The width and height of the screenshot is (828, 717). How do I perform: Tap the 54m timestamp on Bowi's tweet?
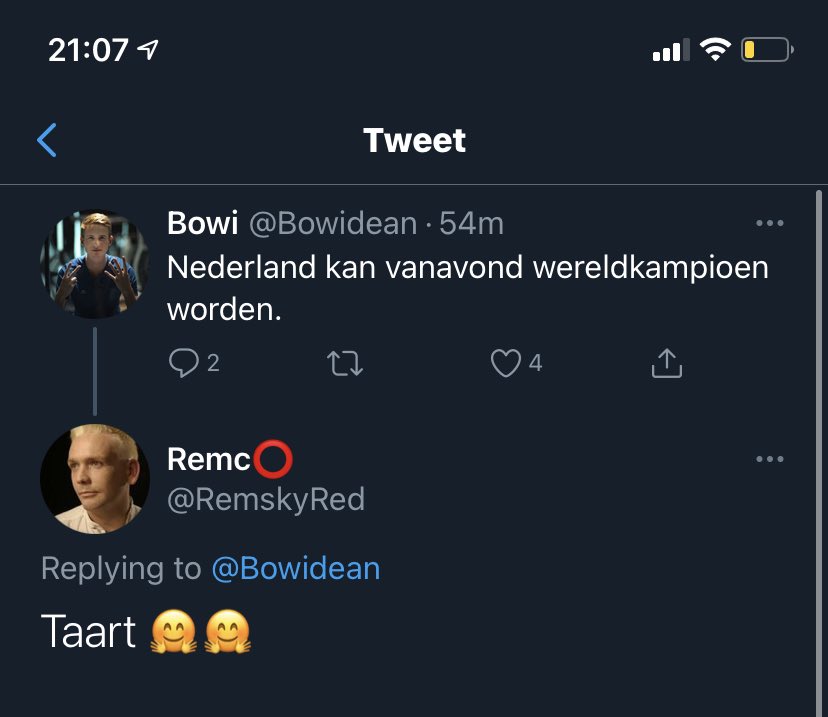click(x=471, y=223)
